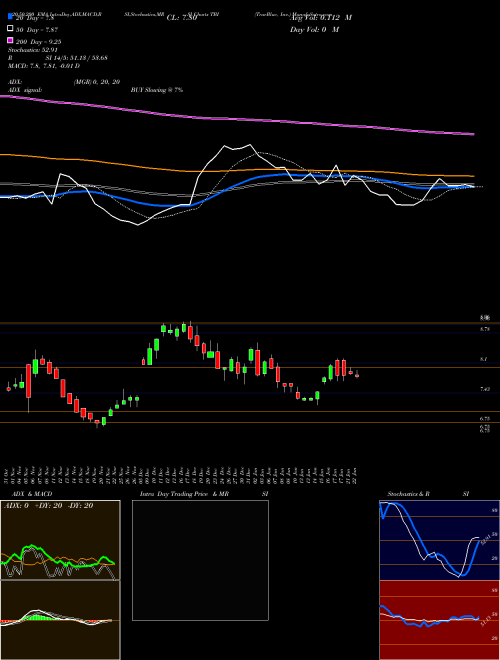Click the 8.78 price axis label

click(485, 329)
